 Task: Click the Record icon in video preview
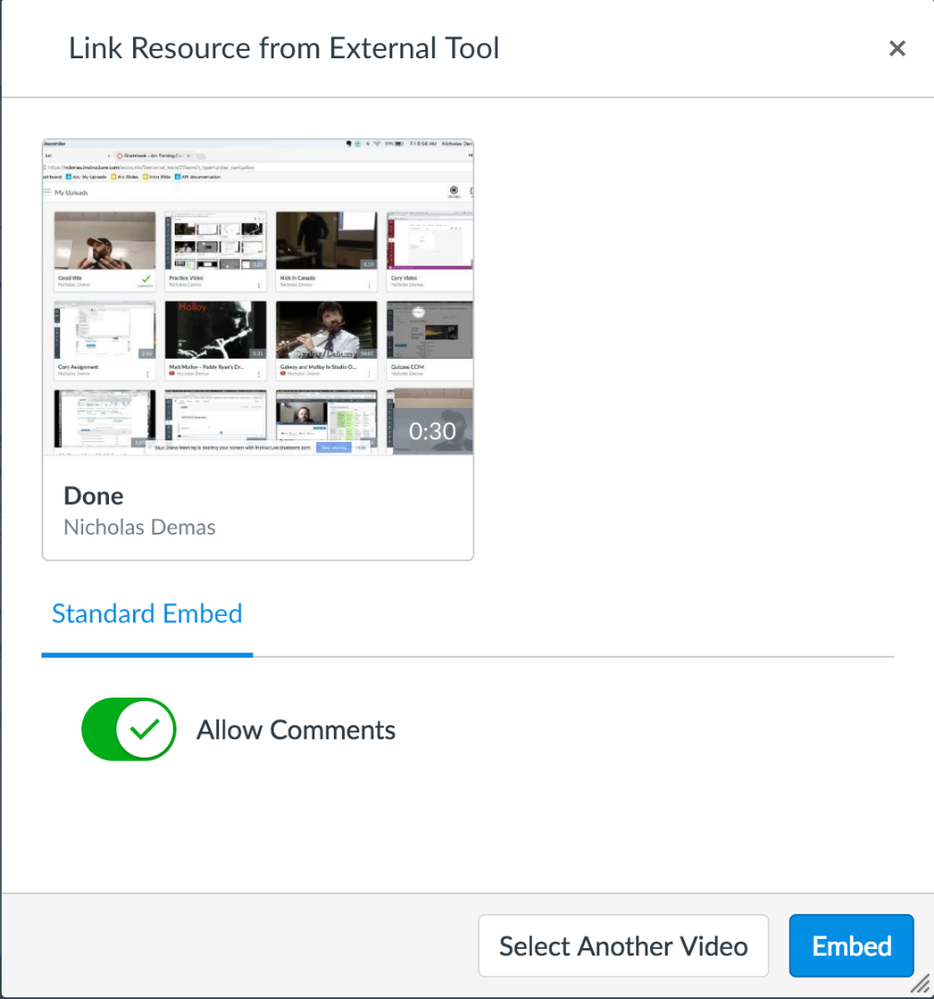tap(454, 191)
